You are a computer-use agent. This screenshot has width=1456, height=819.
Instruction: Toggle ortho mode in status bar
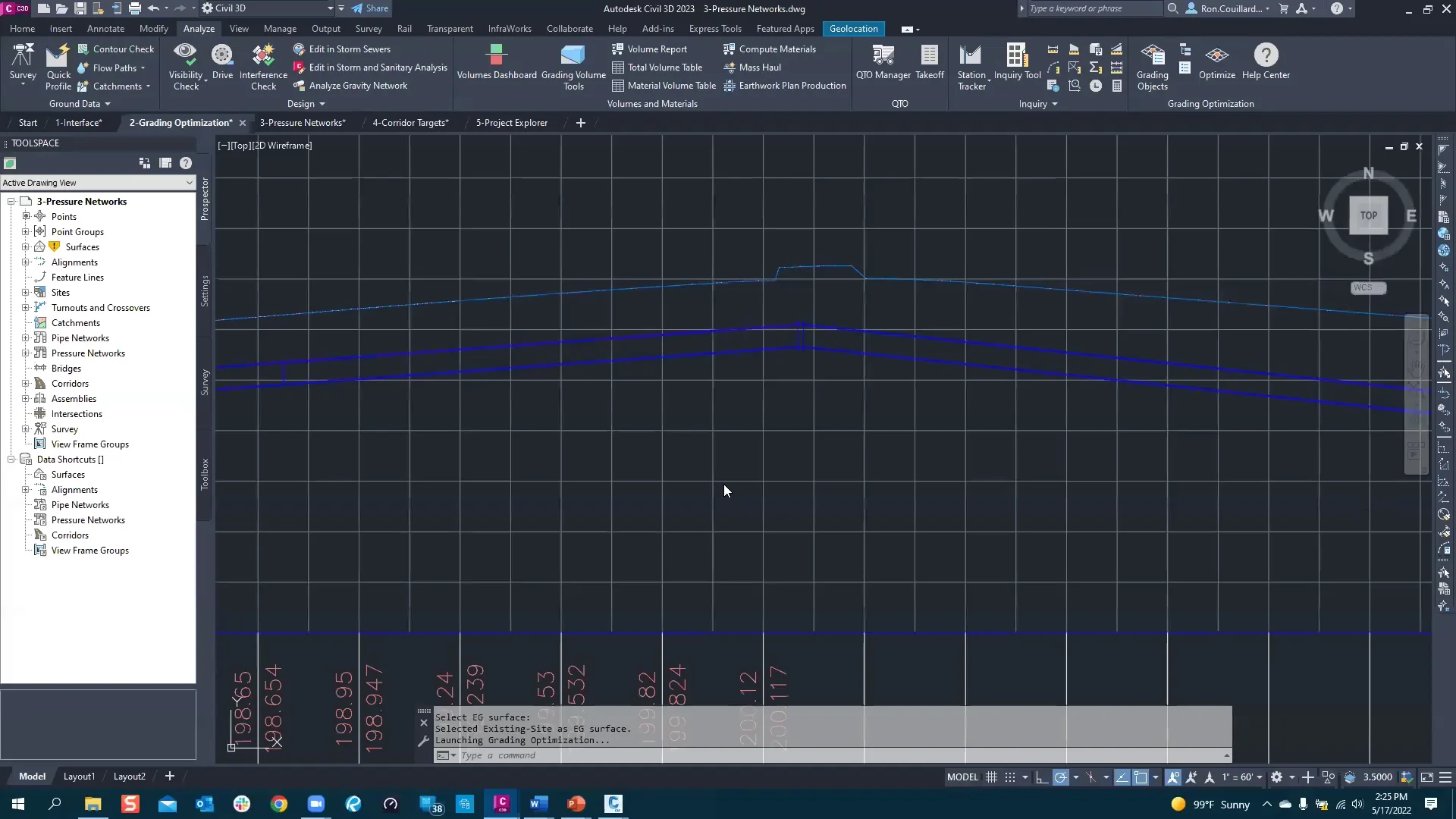1042,777
